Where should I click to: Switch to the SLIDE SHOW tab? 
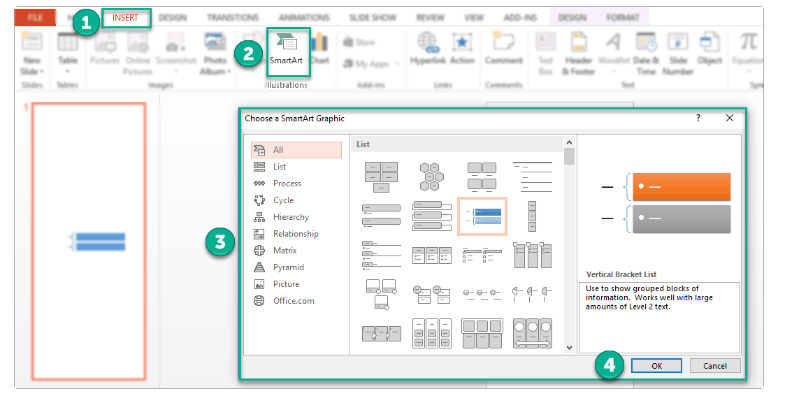372,18
